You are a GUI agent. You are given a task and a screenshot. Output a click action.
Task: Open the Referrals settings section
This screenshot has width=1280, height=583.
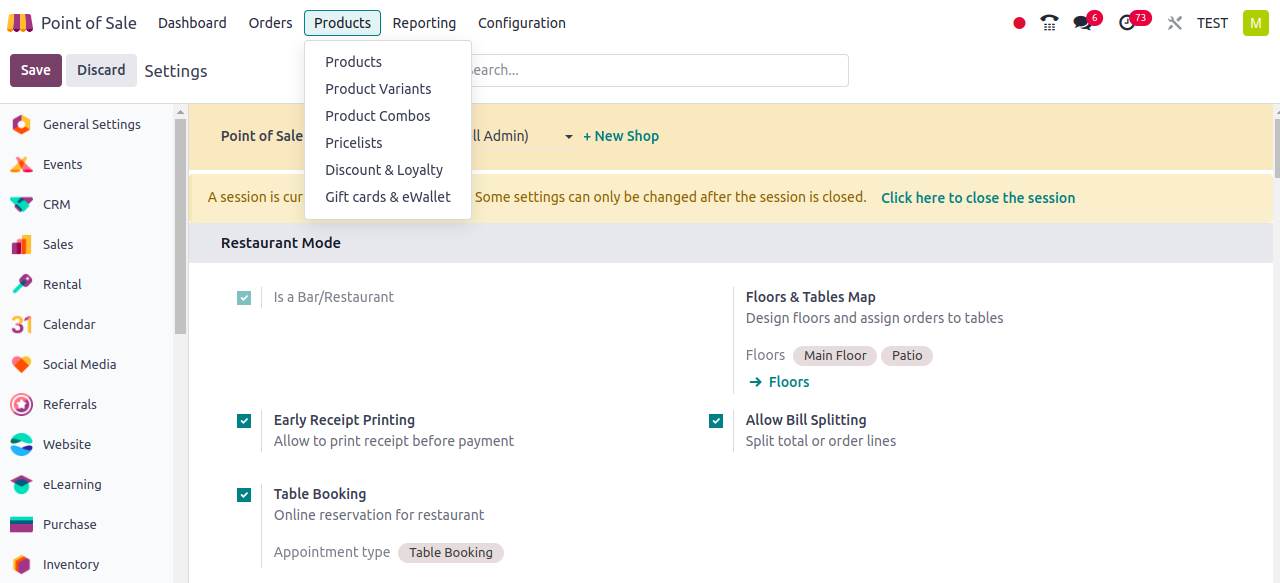[87, 405]
